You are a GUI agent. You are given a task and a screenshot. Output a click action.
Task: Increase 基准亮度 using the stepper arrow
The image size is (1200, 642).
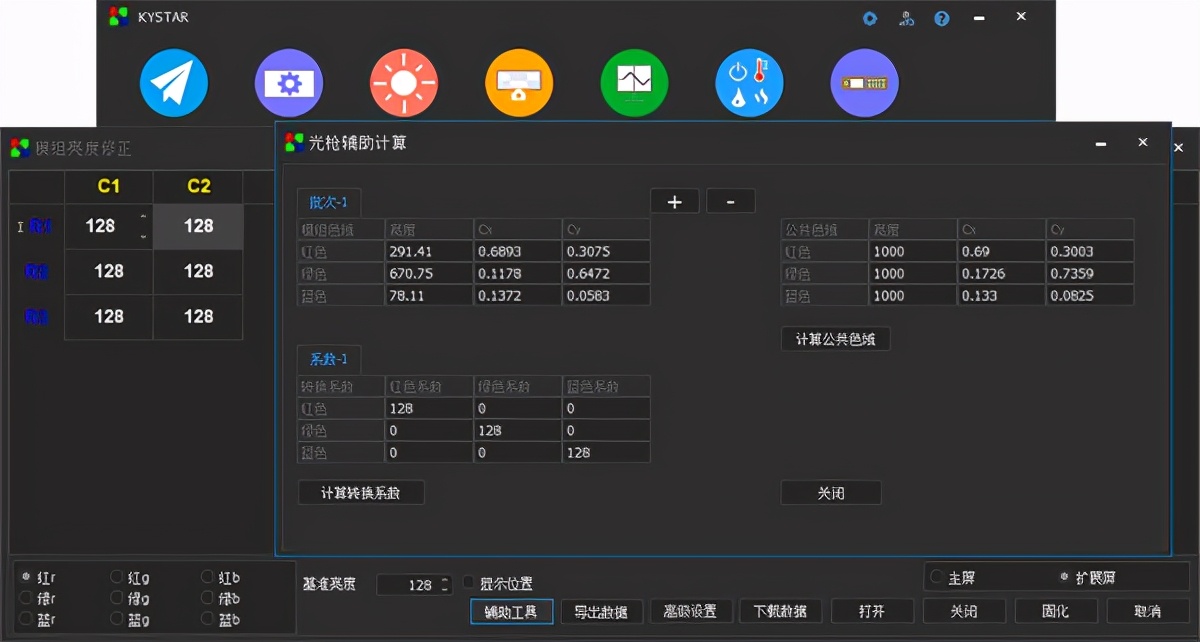(x=447, y=579)
